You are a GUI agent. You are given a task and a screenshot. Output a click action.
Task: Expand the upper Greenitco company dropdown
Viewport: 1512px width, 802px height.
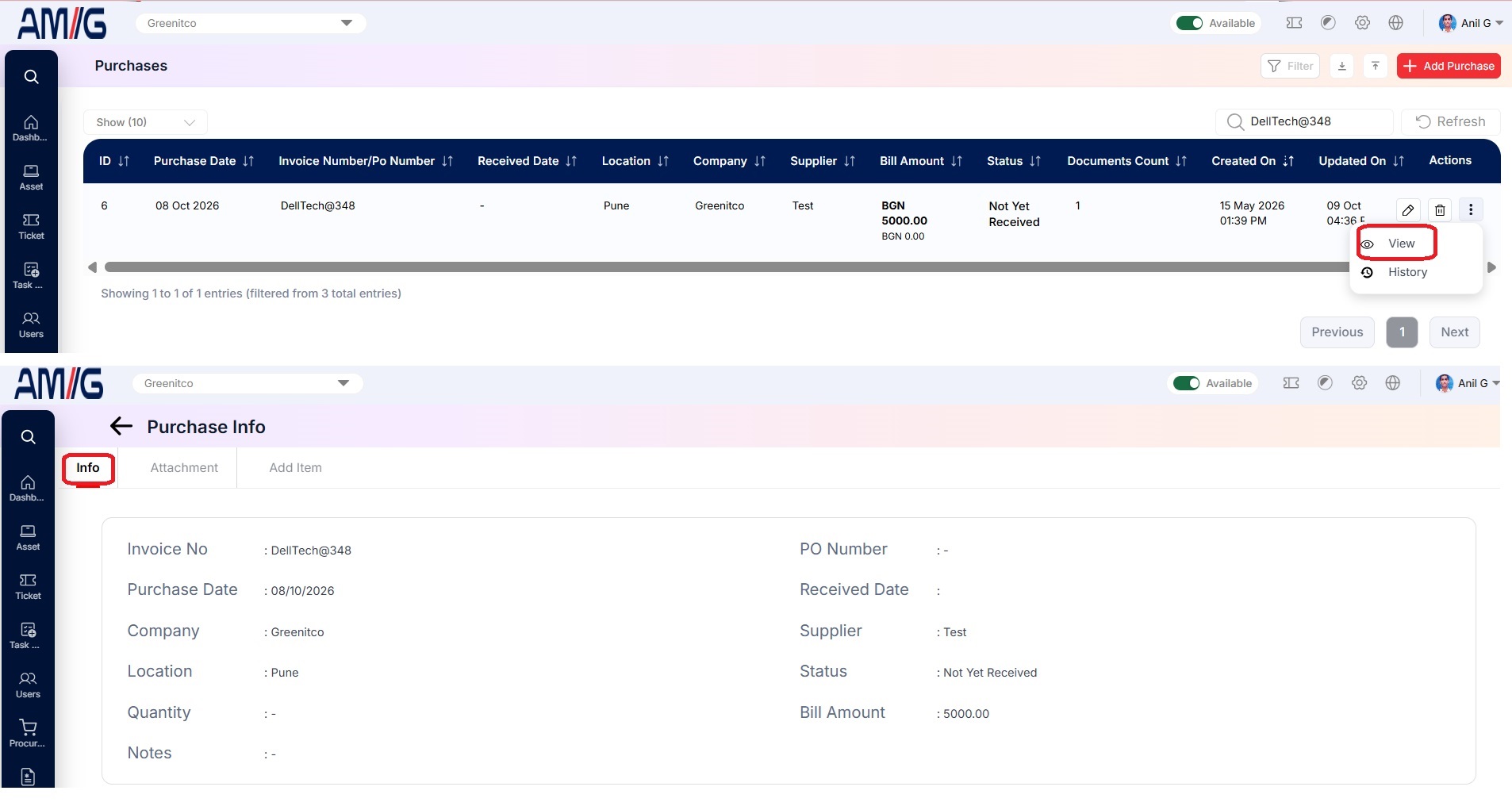[251, 23]
